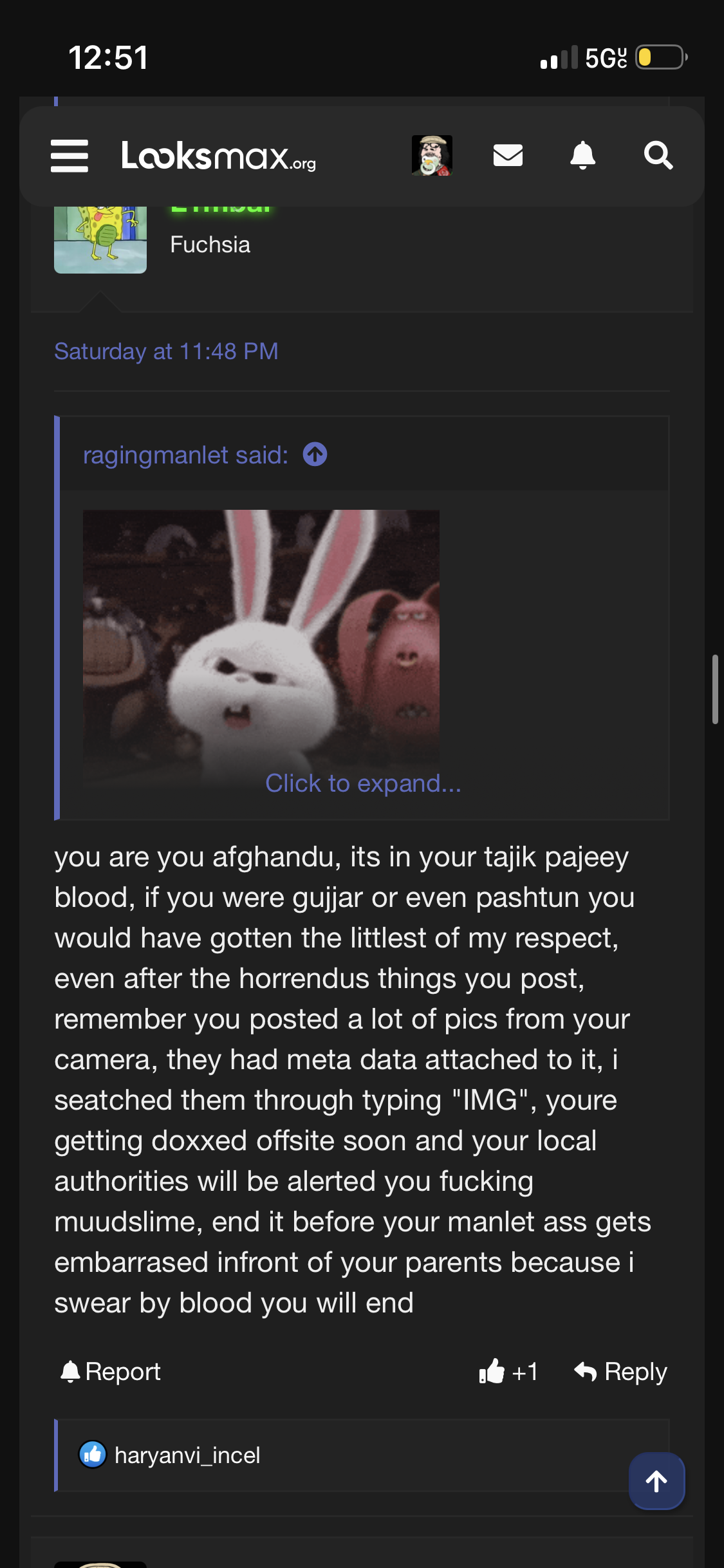The image size is (724, 1568).
Task: Expand the quoted post via Click to expand
Action: click(363, 783)
